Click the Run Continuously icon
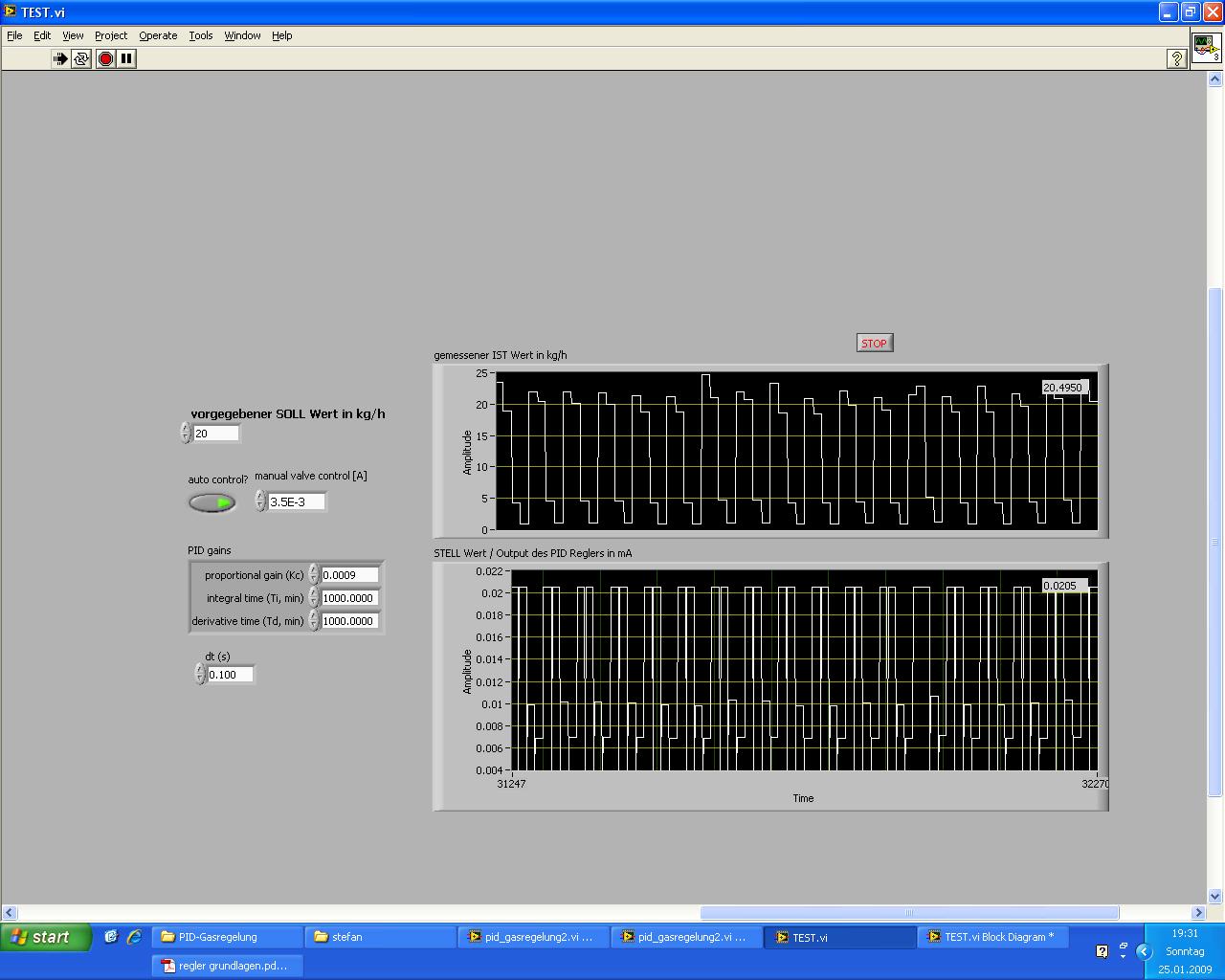 [x=81, y=58]
